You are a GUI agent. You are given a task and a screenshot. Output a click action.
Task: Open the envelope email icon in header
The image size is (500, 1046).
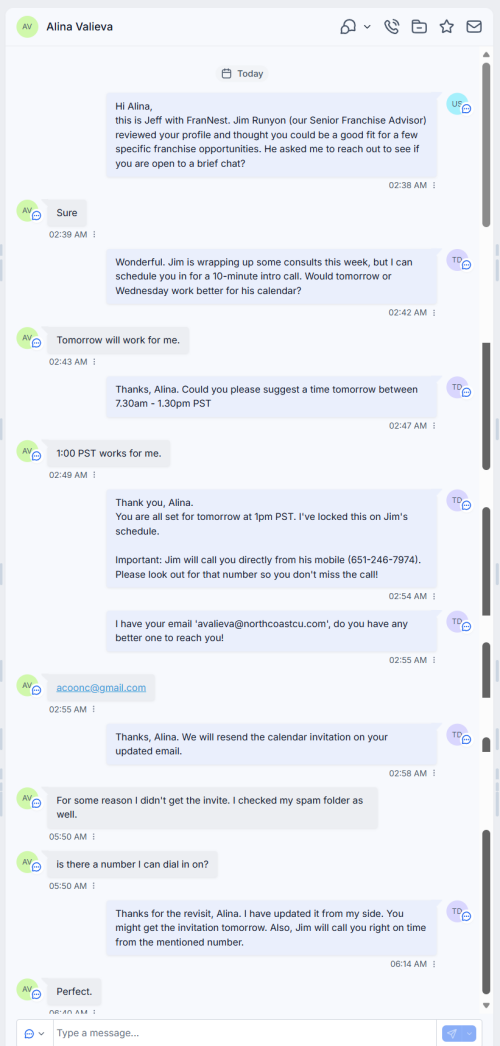pos(474,27)
